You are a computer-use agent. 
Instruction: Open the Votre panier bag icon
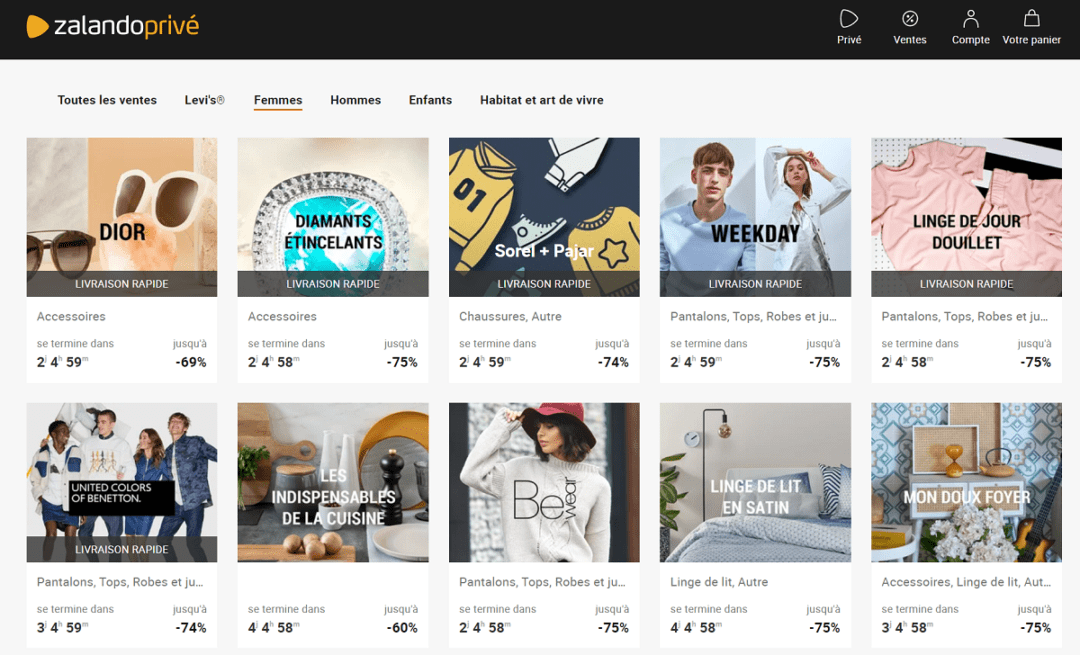[x=1031, y=19]
